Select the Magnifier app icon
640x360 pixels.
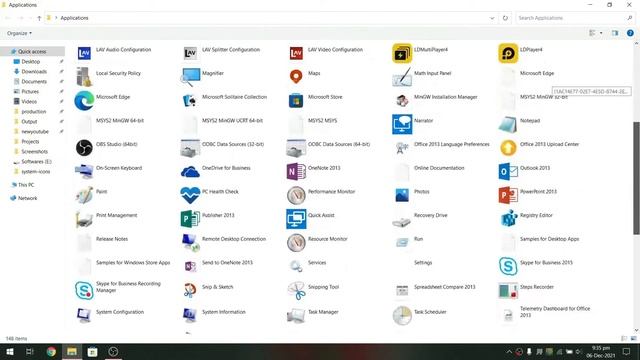(190, 77)
